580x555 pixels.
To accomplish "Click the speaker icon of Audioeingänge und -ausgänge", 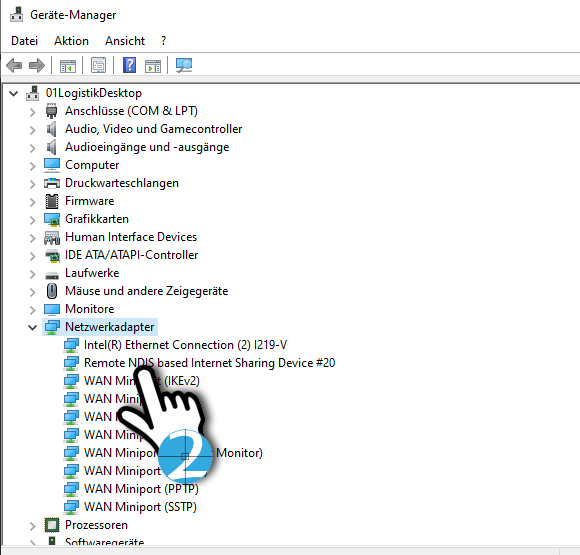I will point(51,147).
